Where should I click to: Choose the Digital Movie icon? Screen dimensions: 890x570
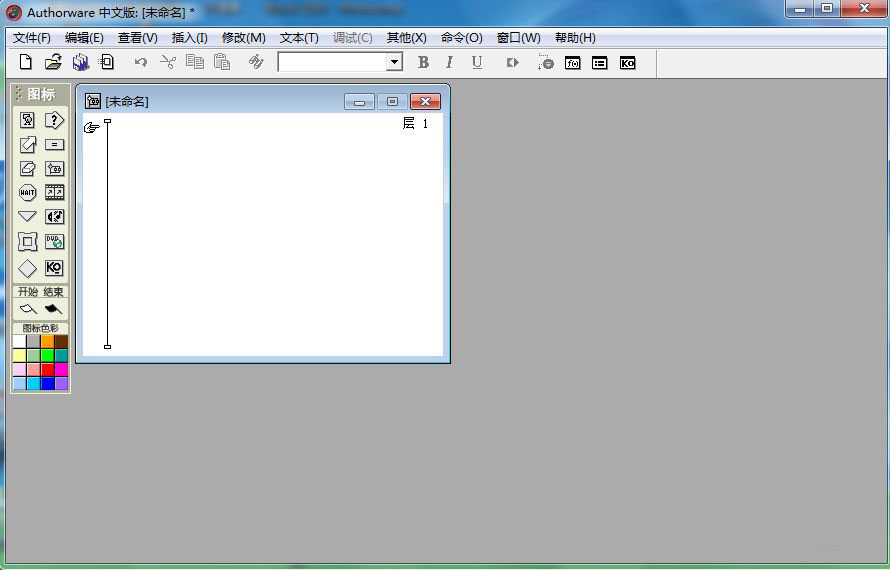54,193
